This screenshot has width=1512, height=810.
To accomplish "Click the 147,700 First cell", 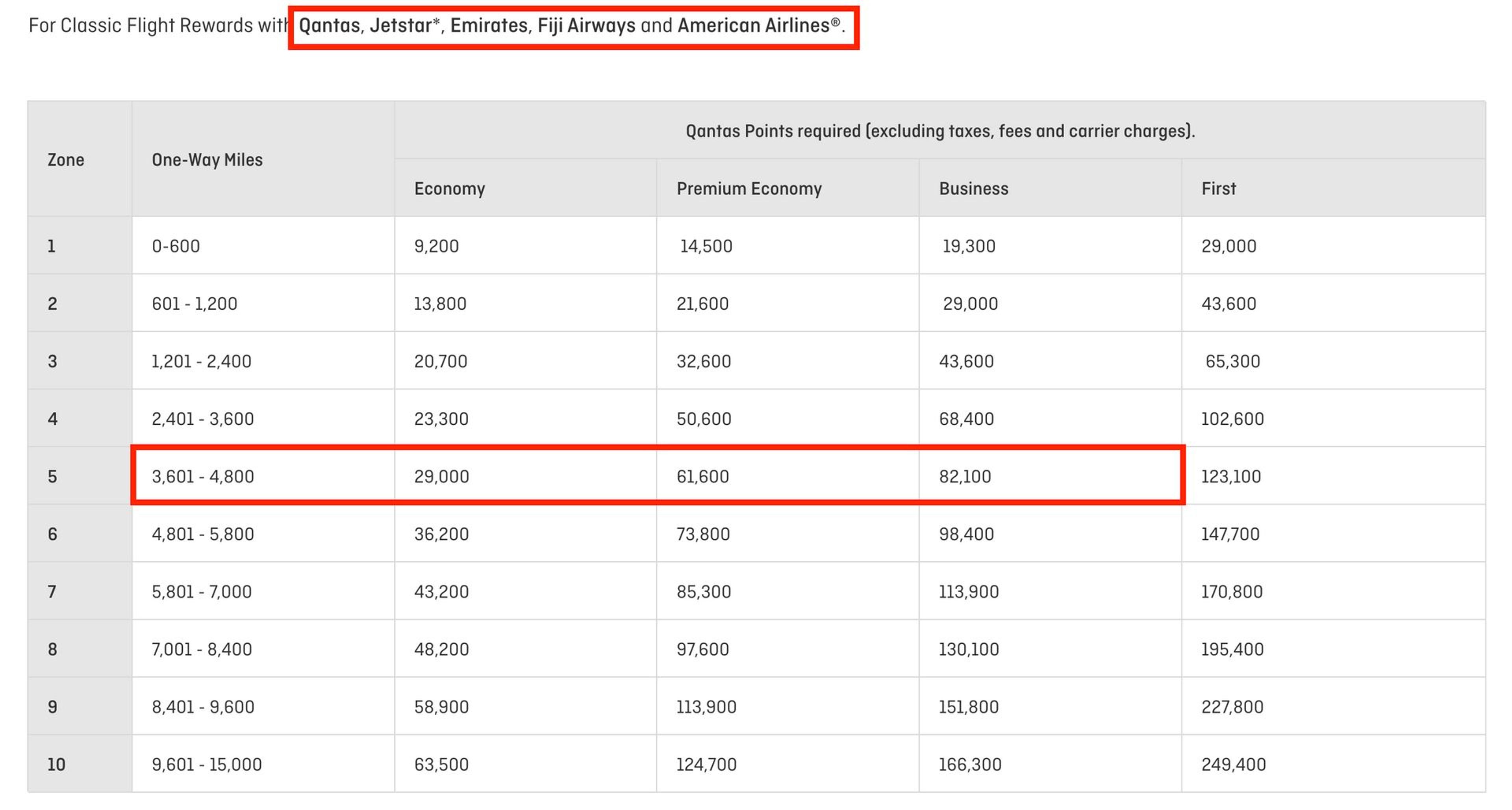I will point(1334,533).
